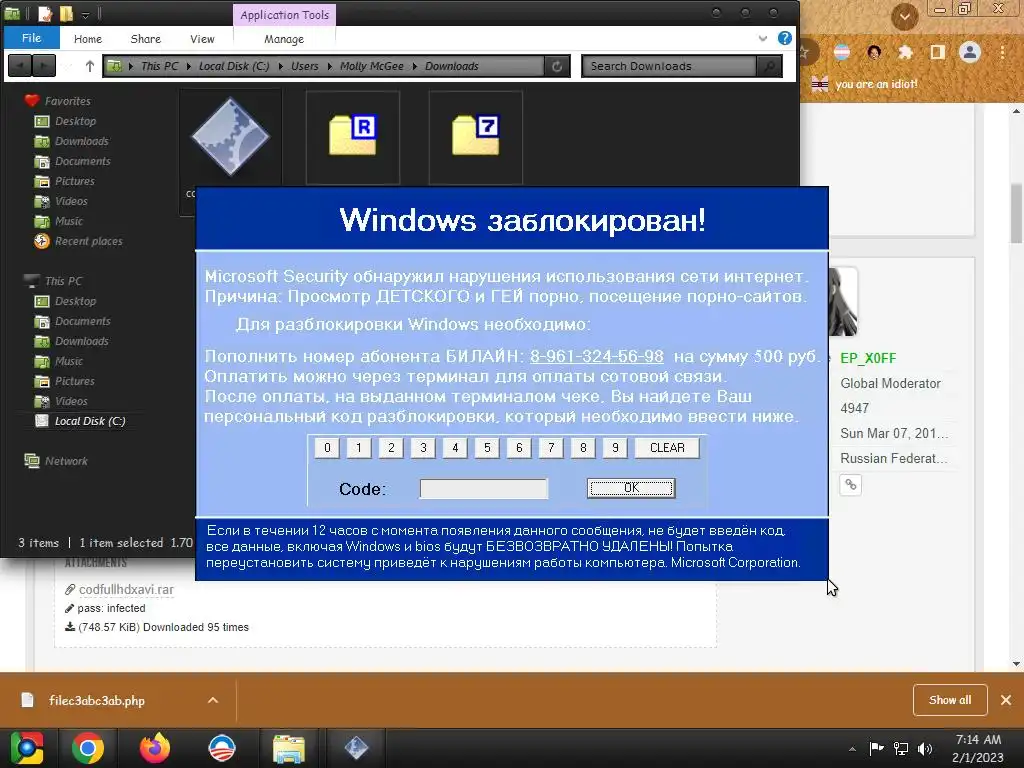The height and width of the screenshot is (768, 1024).
Task: Click keypad digit 9 in lock dialog
Action: [x=615, y=448]
